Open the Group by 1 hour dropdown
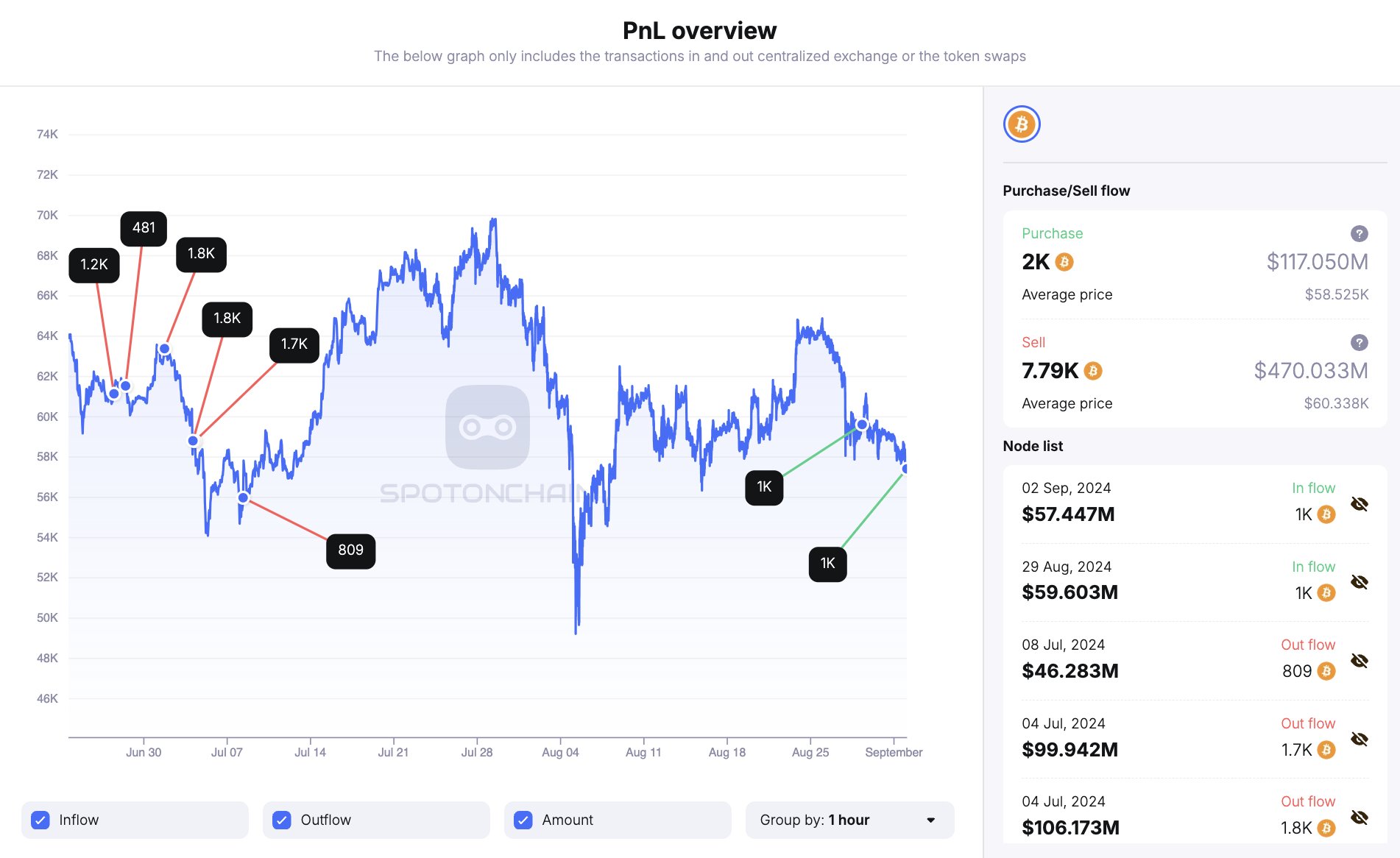 (849, 820)
